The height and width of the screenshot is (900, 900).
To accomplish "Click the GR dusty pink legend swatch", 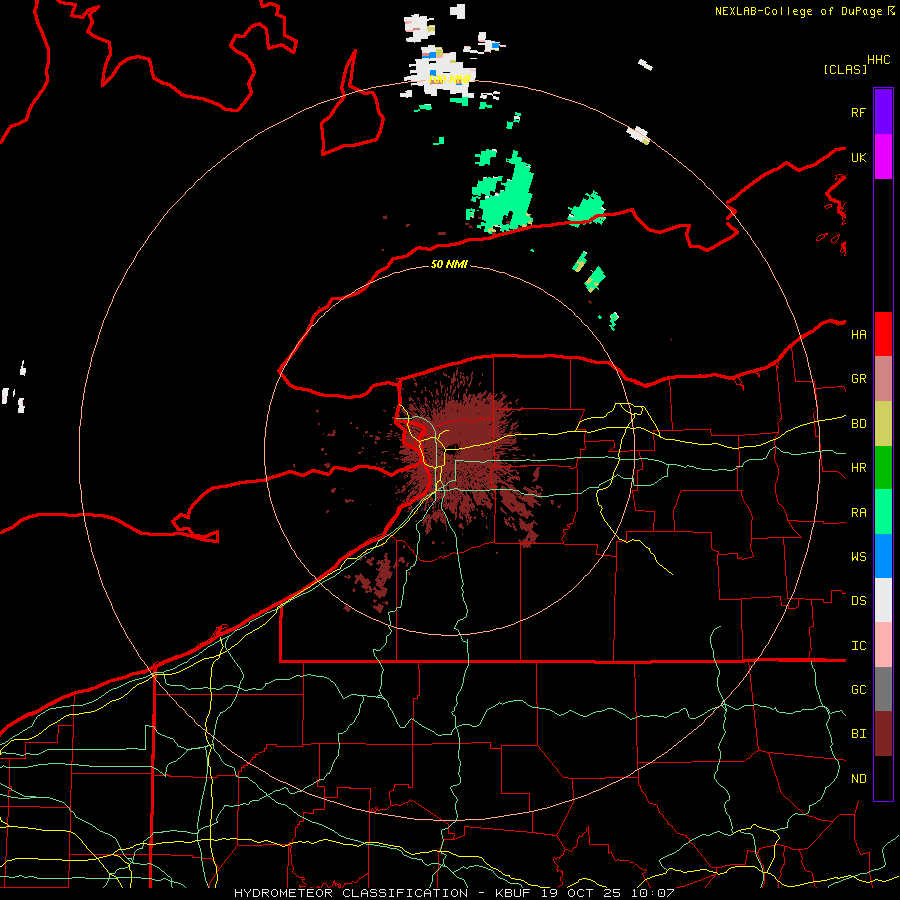I will point(883,379).
